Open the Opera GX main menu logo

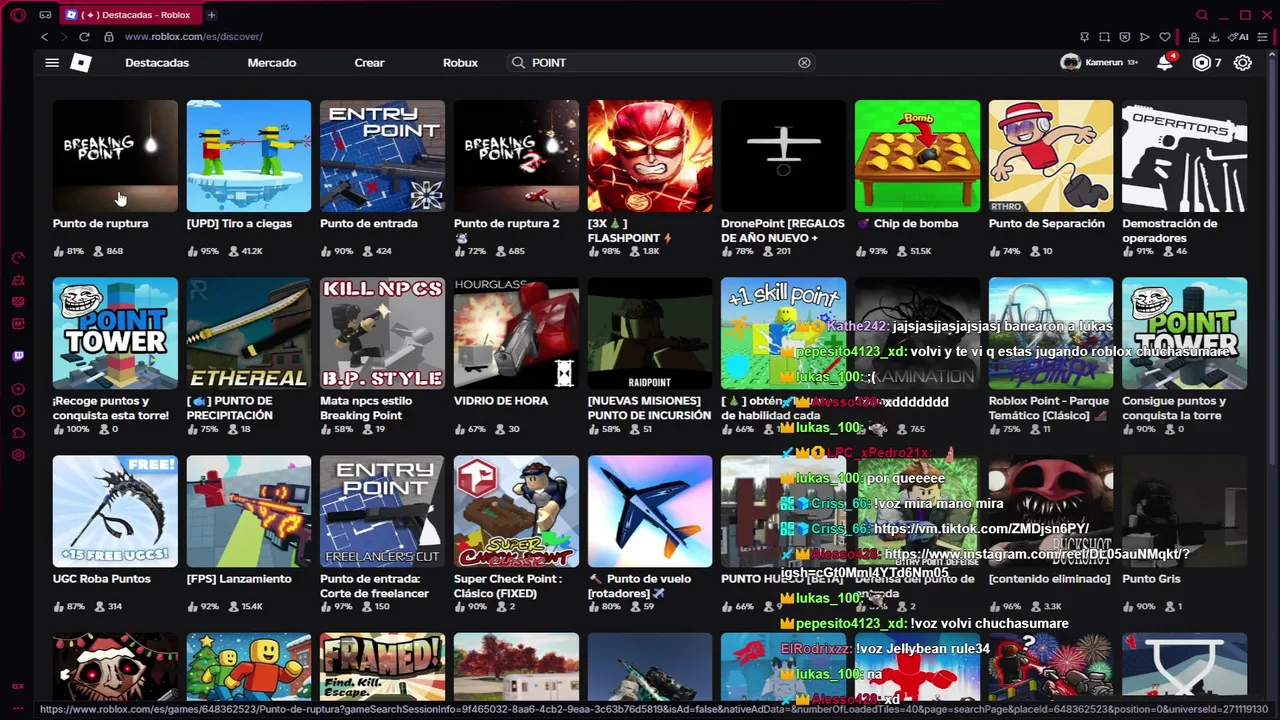18,15
